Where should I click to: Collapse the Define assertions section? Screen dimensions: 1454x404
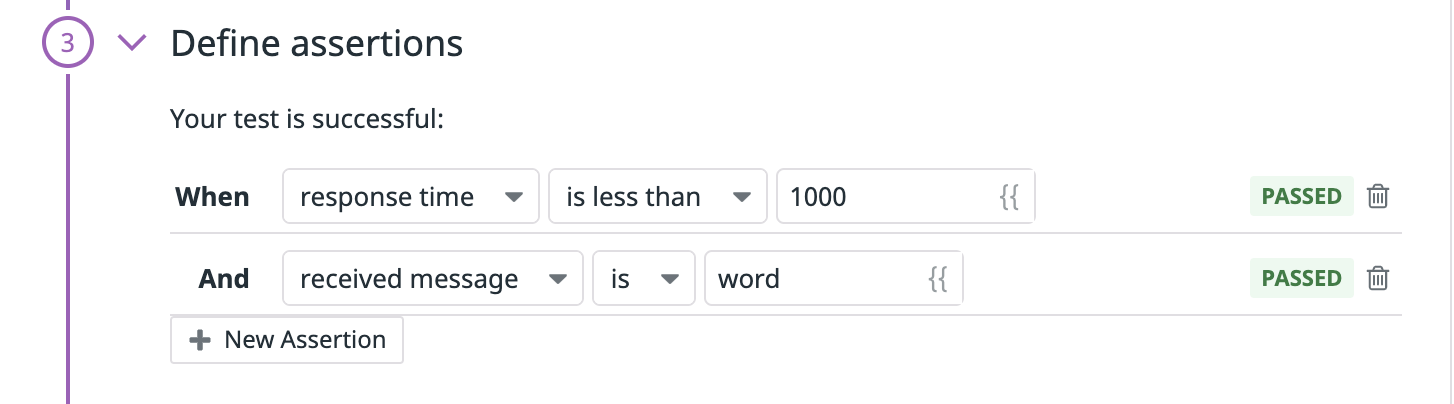tap(132, 43)
